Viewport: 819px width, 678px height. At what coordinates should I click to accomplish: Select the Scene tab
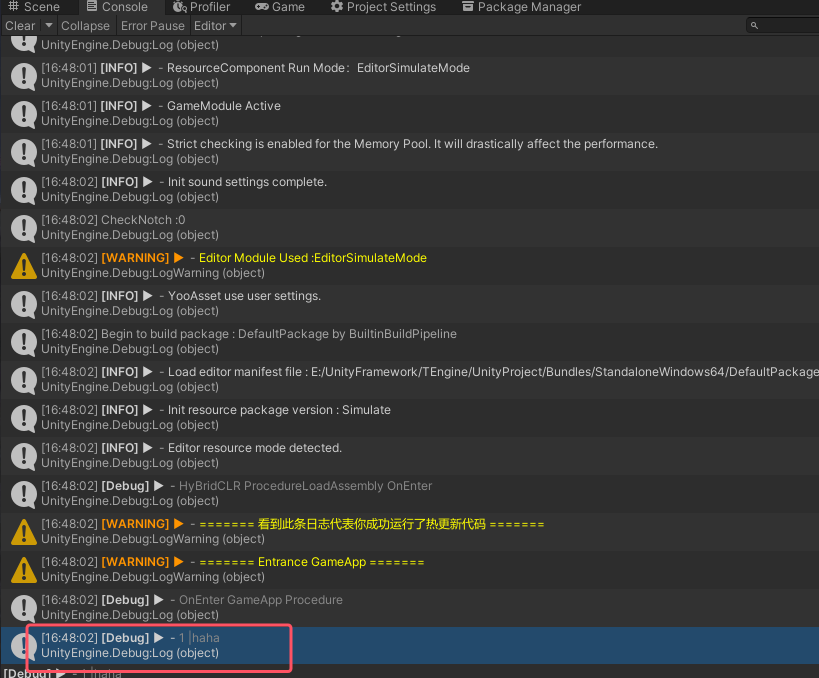37,7
